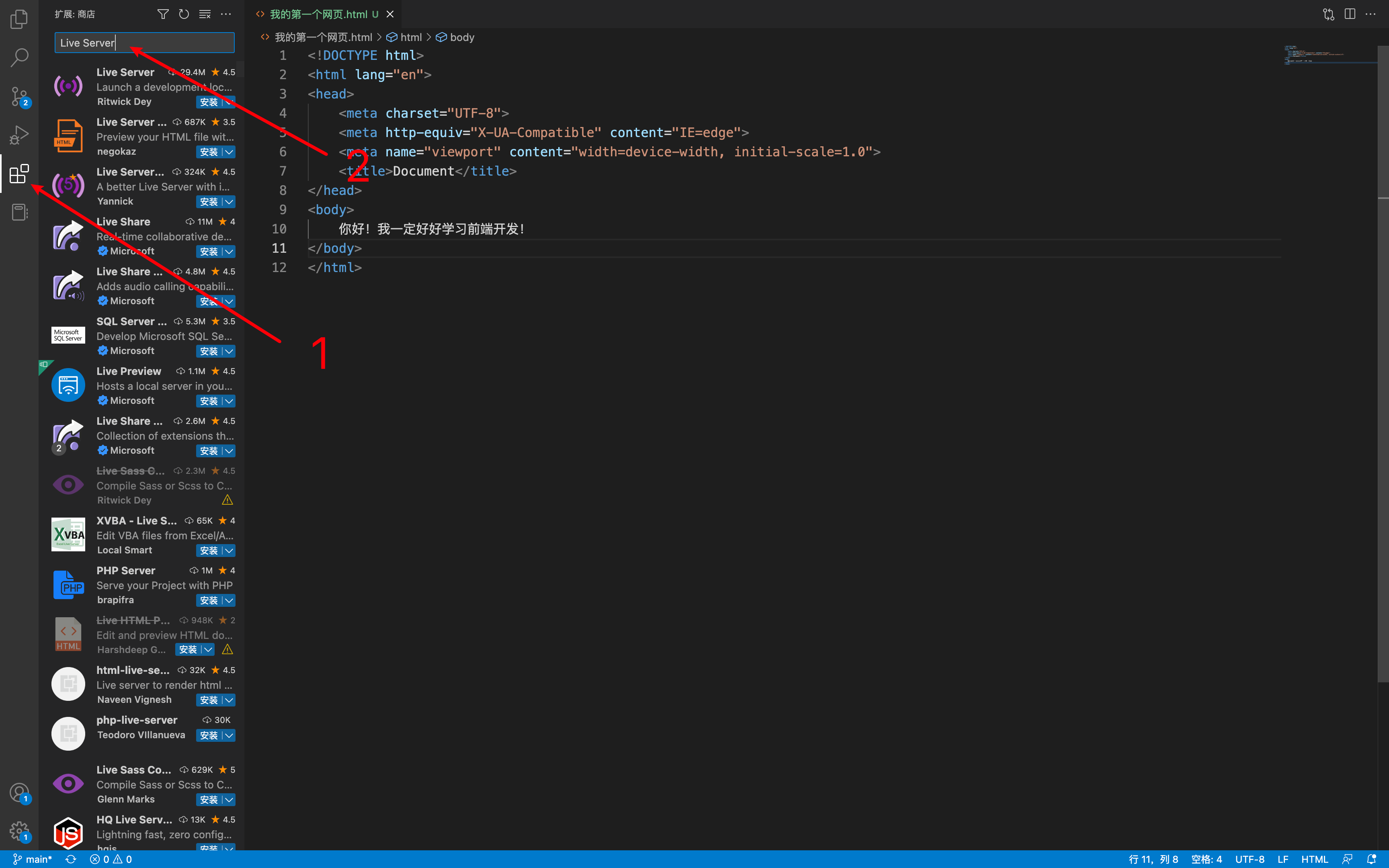The height and width of the screenshot is (868, 1389).
Task: Open the Run and Debug view
Action: 19,135
